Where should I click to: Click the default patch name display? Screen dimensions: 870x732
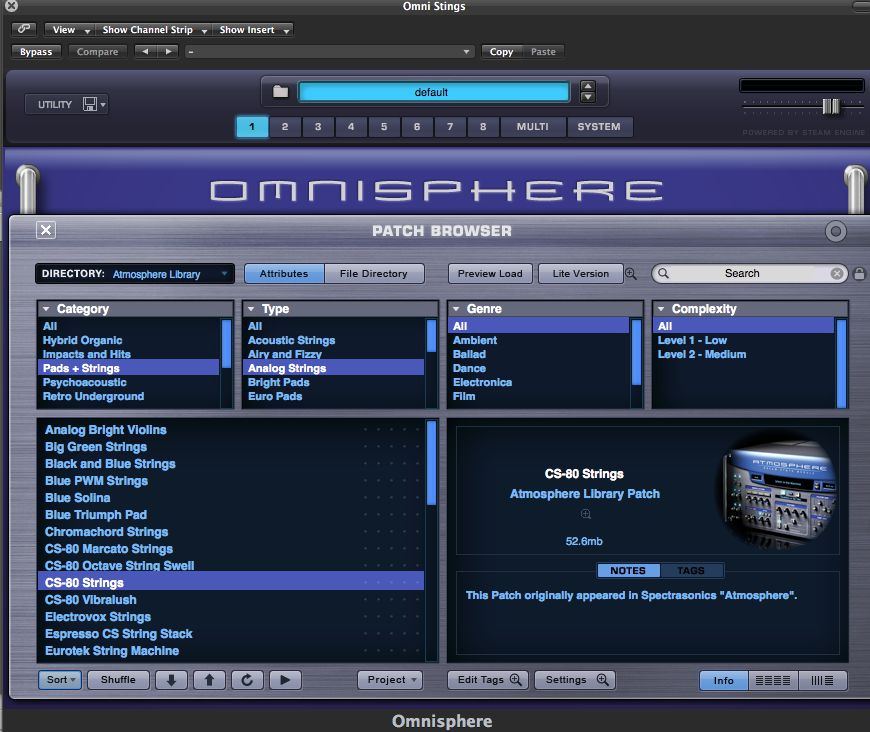coord(433,92)
